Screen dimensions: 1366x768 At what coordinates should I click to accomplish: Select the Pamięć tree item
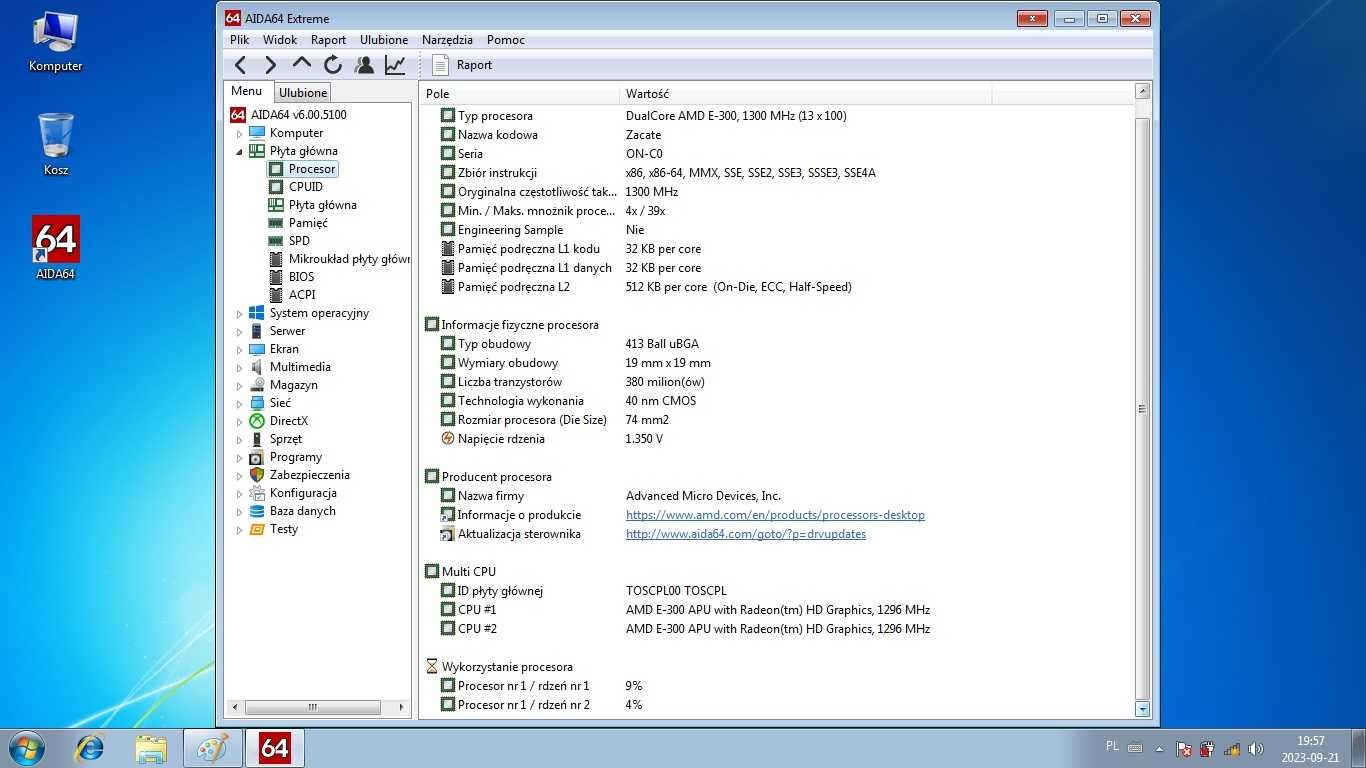308,223
